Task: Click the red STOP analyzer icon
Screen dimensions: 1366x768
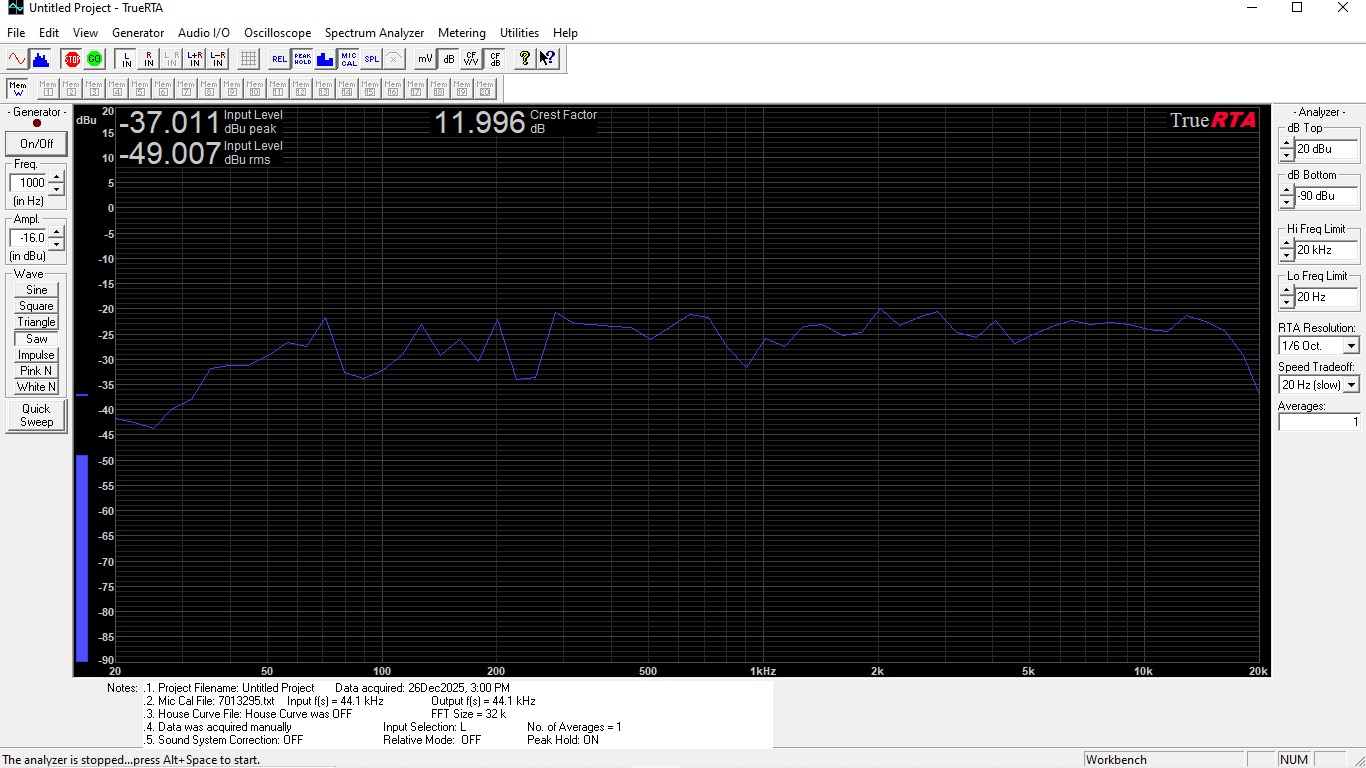Action: coord(71,59)
